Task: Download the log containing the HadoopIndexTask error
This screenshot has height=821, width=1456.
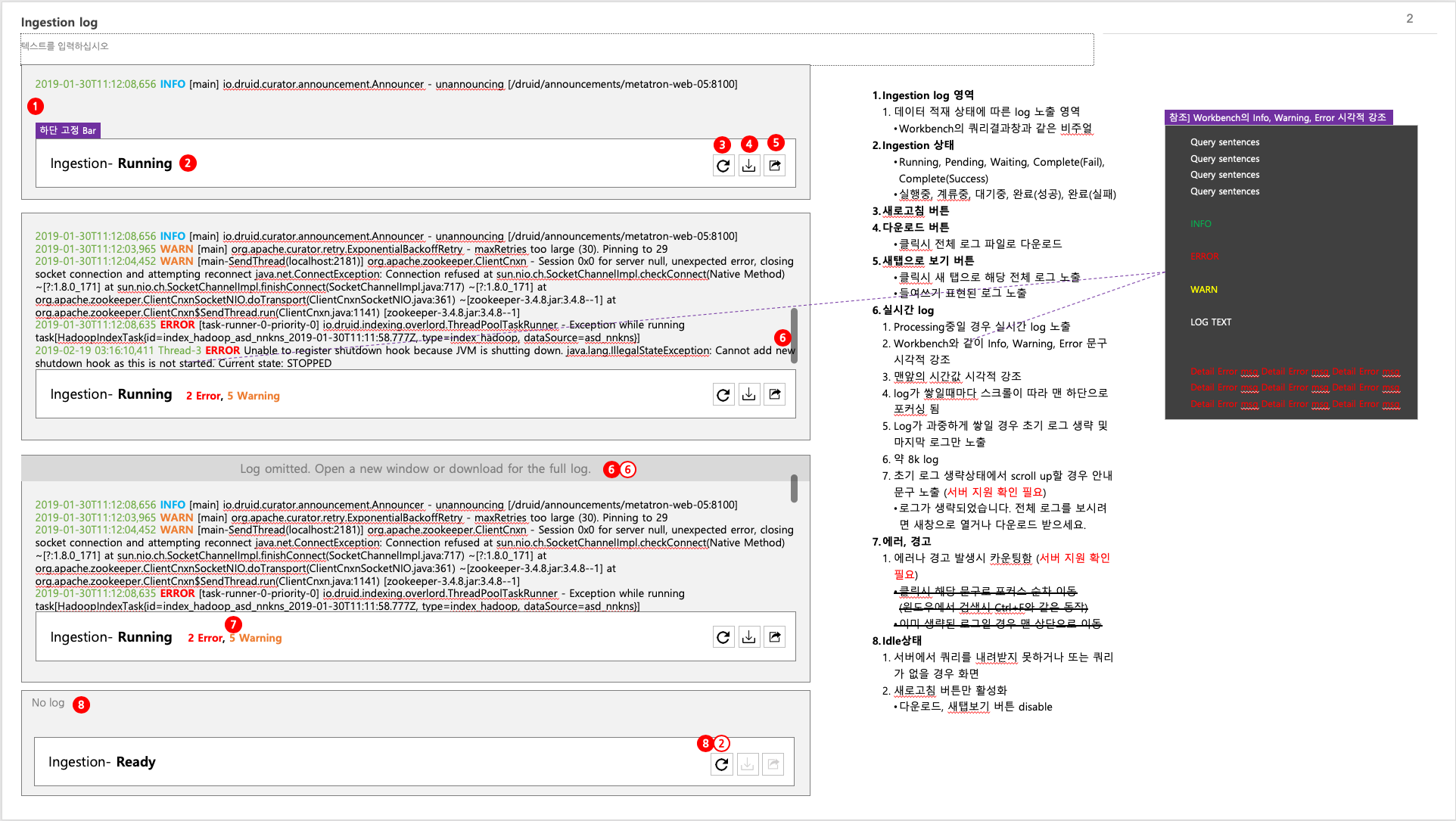Action: (749, 393)
